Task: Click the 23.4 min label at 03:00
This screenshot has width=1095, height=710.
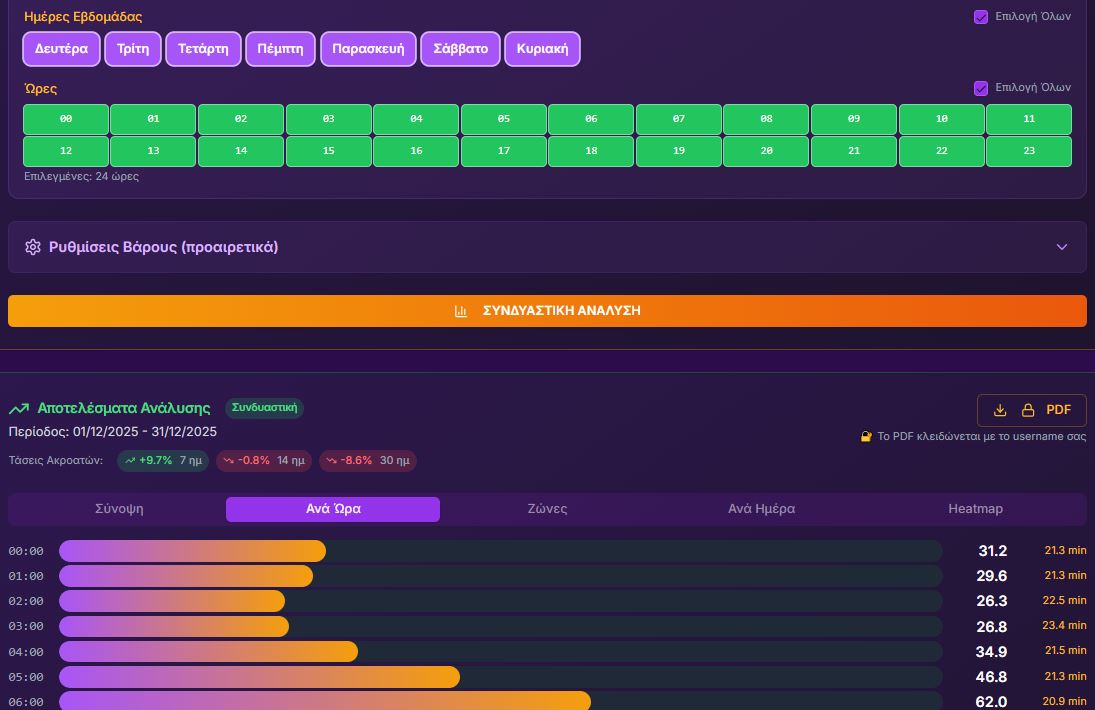Action: (1064, 626)
